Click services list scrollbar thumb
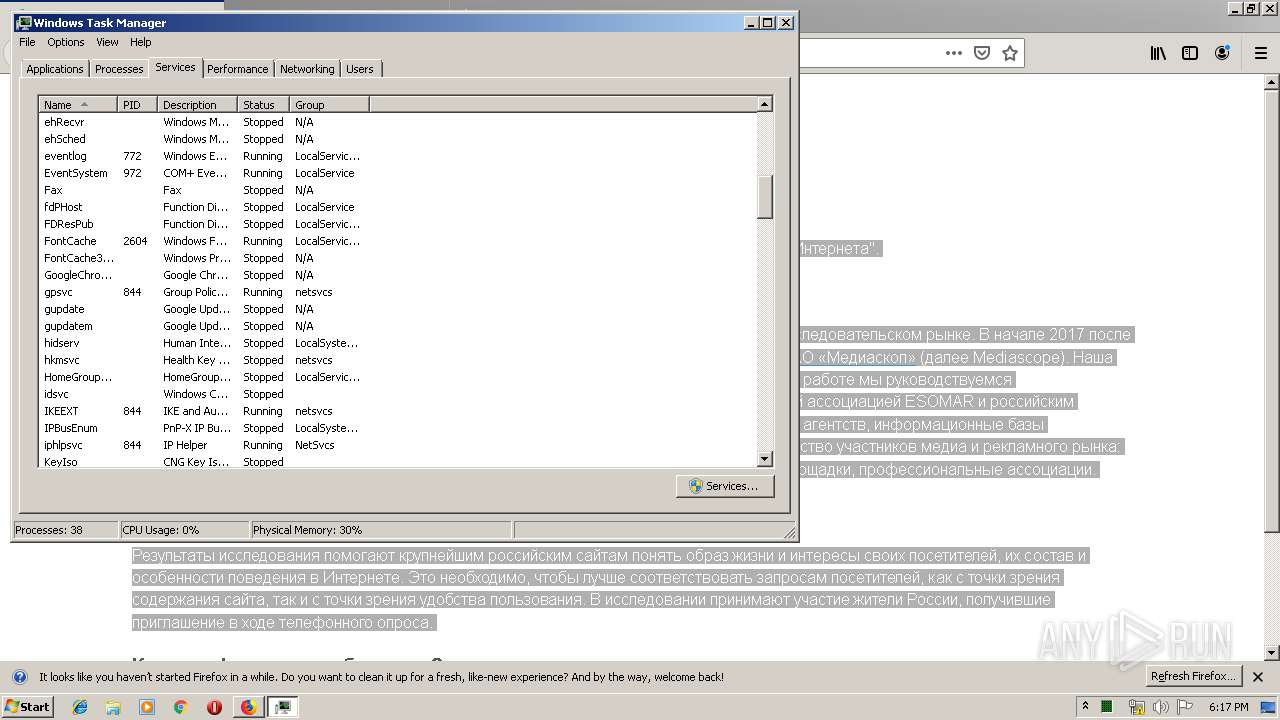Viewport: 1280px width, 720px height. [765, 197]
